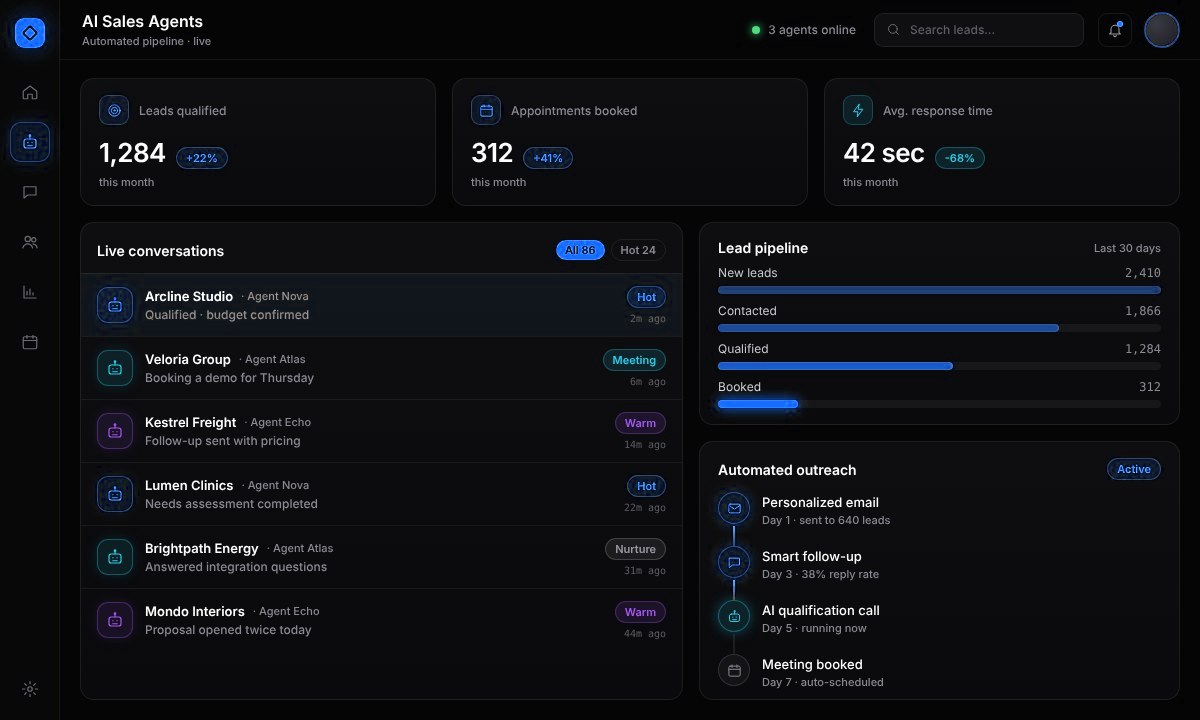Open the Kestrel Freight conversation name
1200x720 pixels.
click(191, 422)
